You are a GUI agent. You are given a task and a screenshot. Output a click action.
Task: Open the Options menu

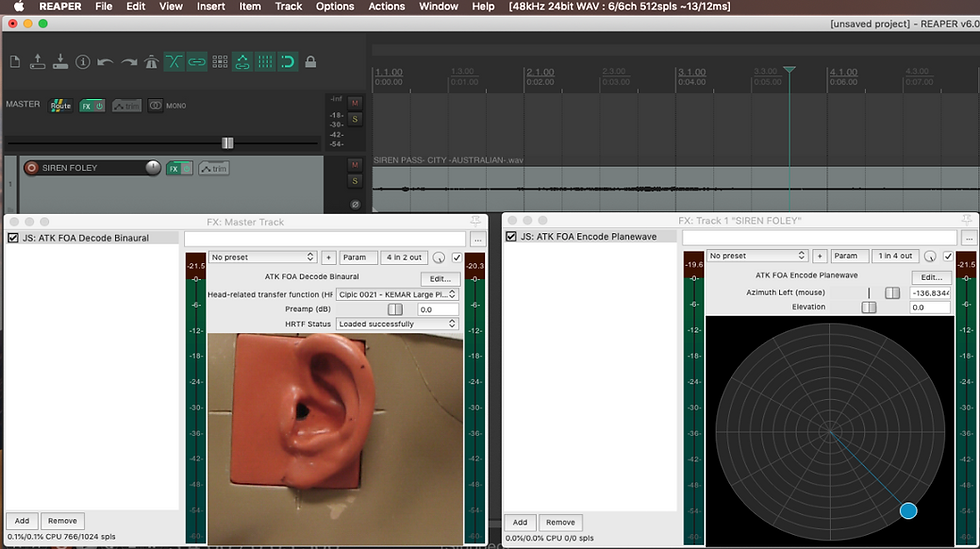point(335,6)
